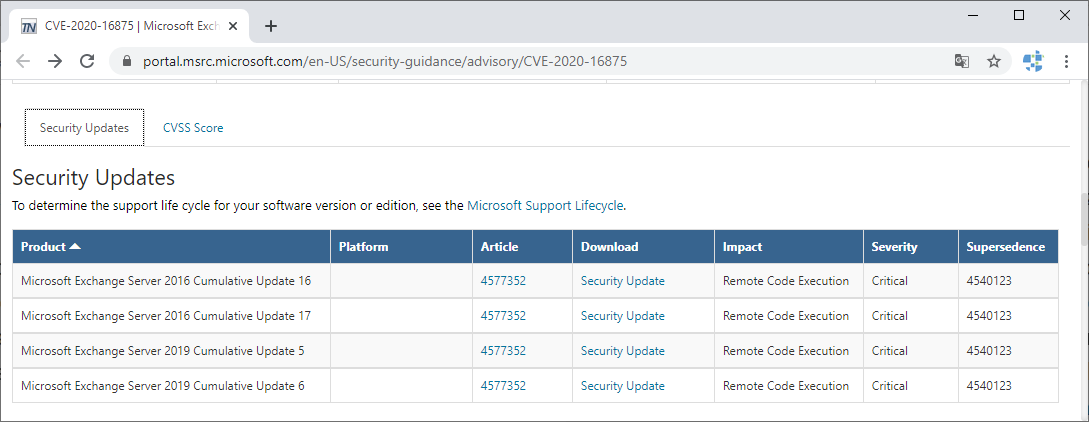The height and width of the screenshot is (422, 1089).
Task: Open article 4577352 for Exchange 2019 CU 6
Action: click(503, 385)
